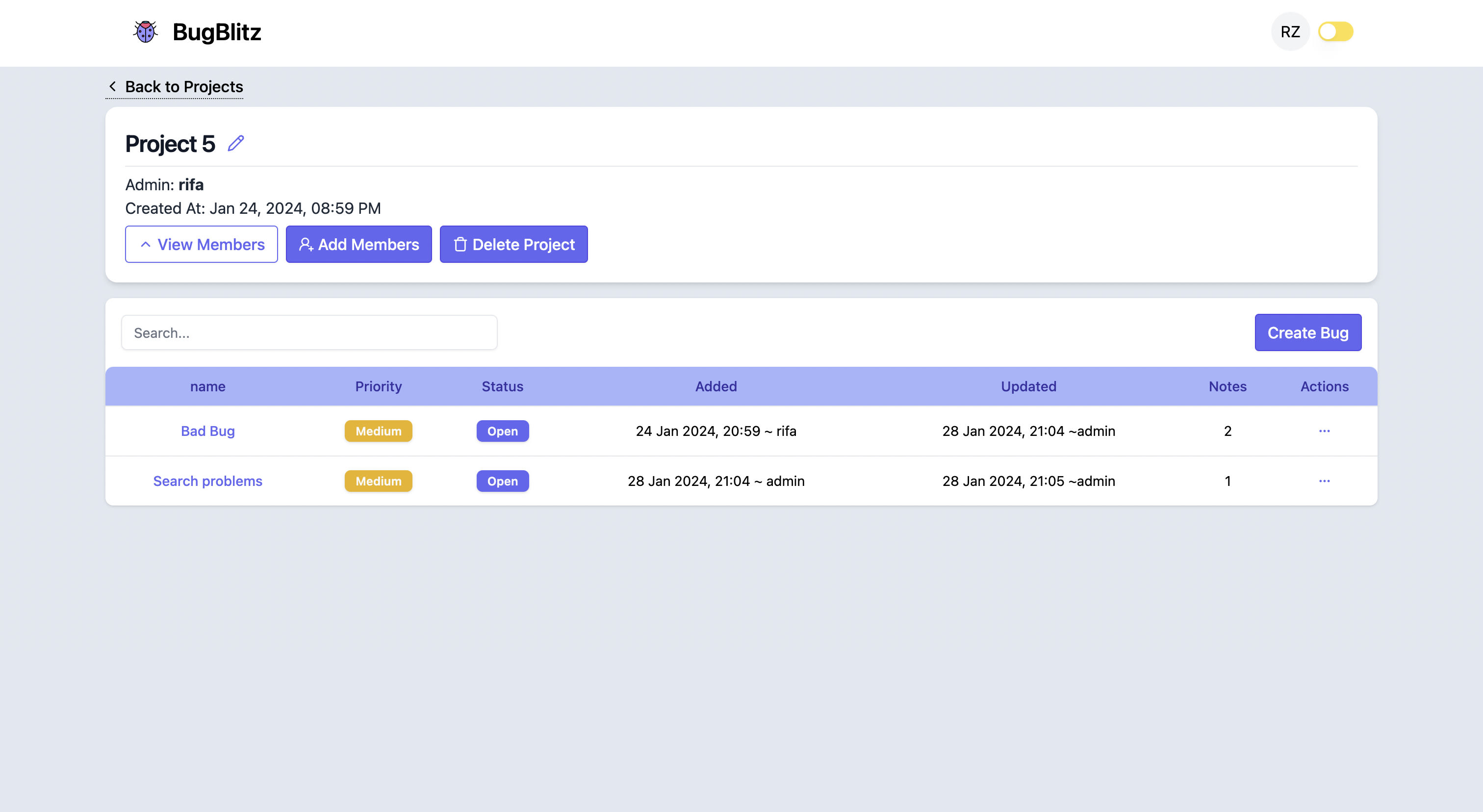Sort the table by the Status column header

(x=502, y=387)
